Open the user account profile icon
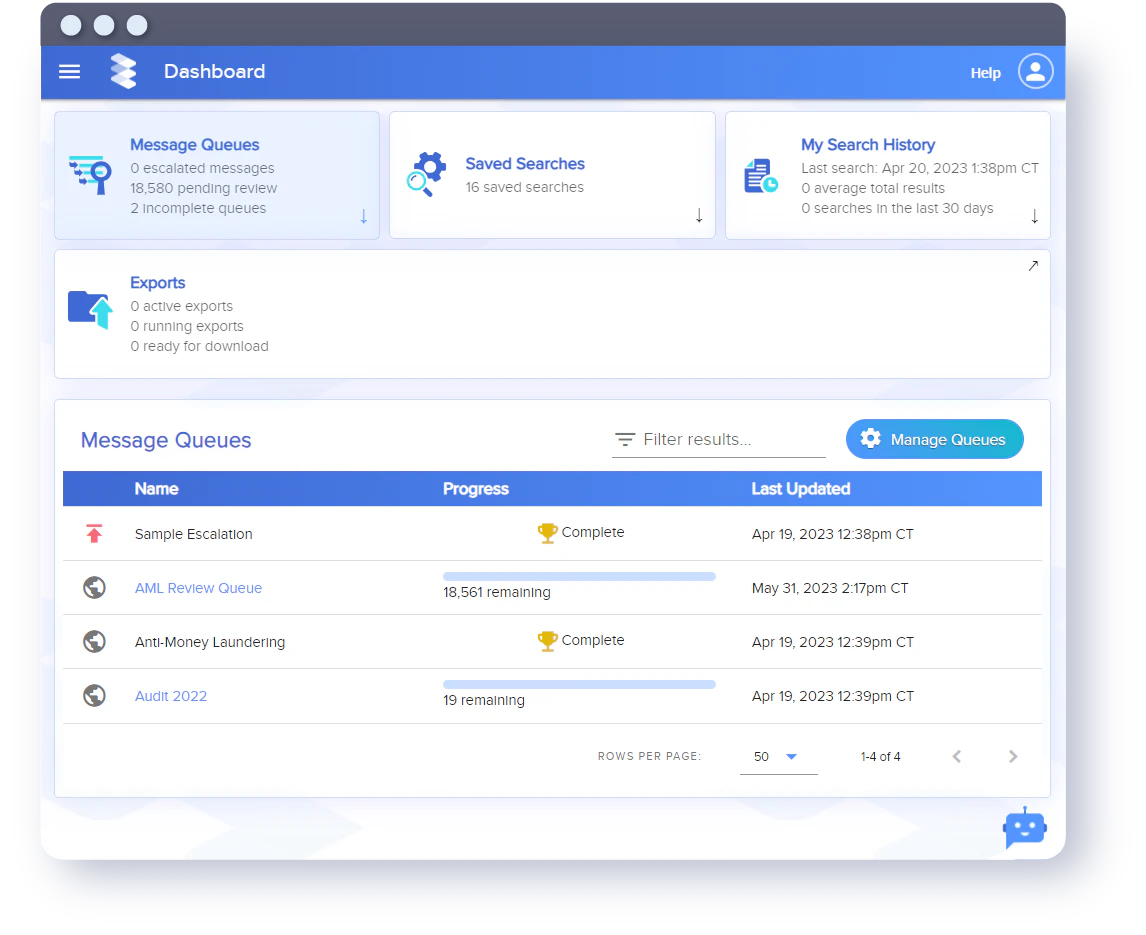 coord(1036,72)
